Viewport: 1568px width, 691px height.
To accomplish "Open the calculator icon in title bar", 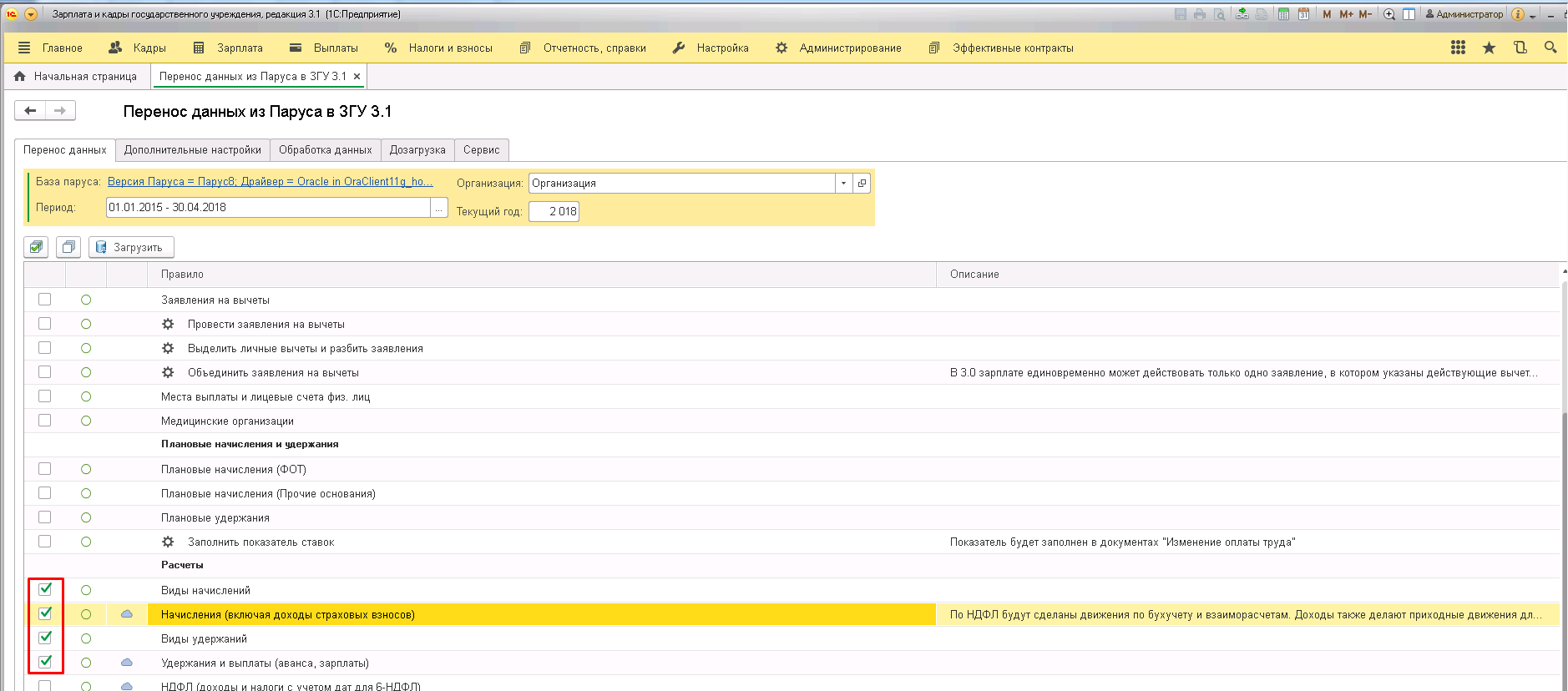I will 1283,14.
